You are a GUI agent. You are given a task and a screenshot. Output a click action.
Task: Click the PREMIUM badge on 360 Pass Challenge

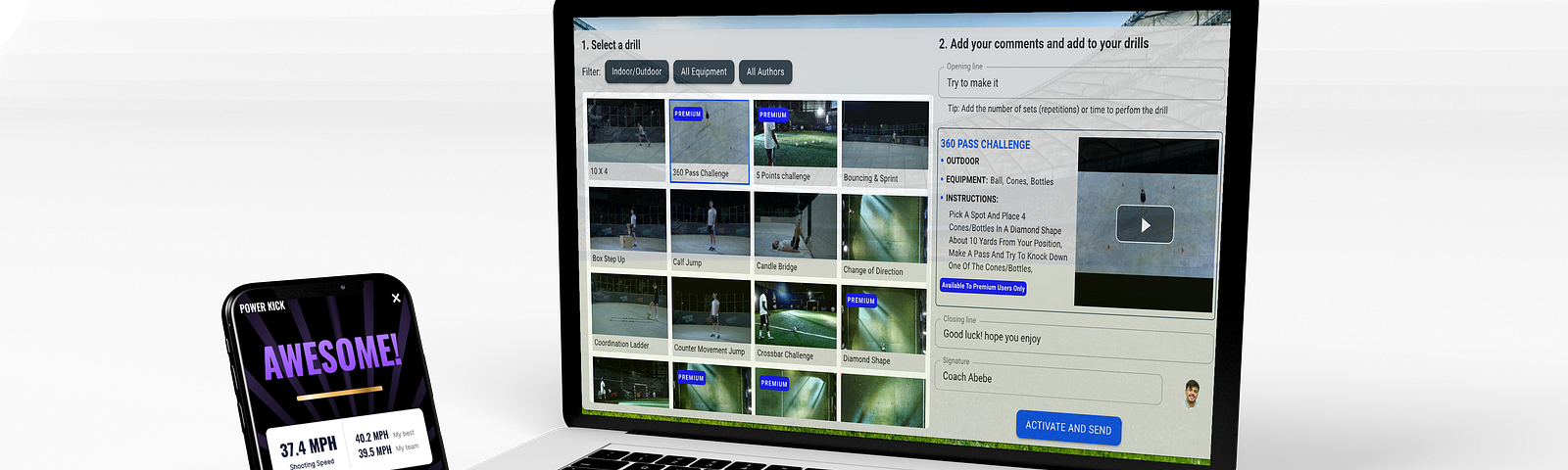pos(688,114)
